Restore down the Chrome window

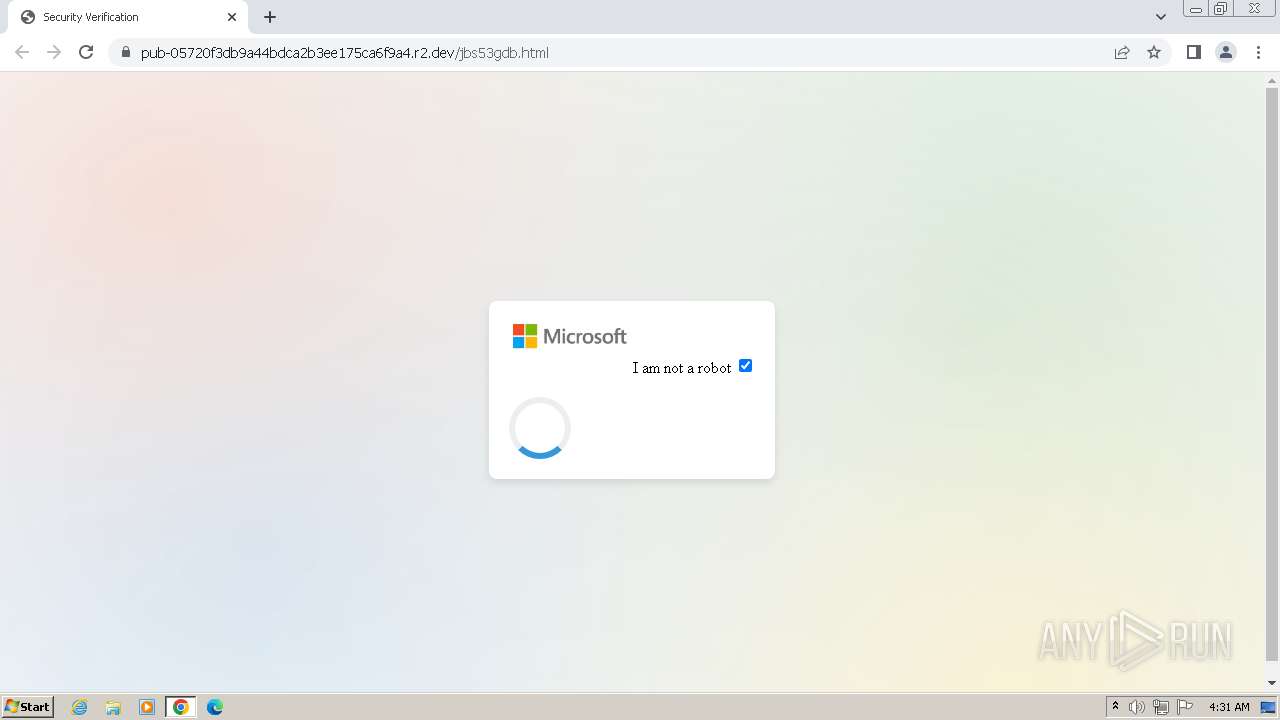pos(1220,9)
